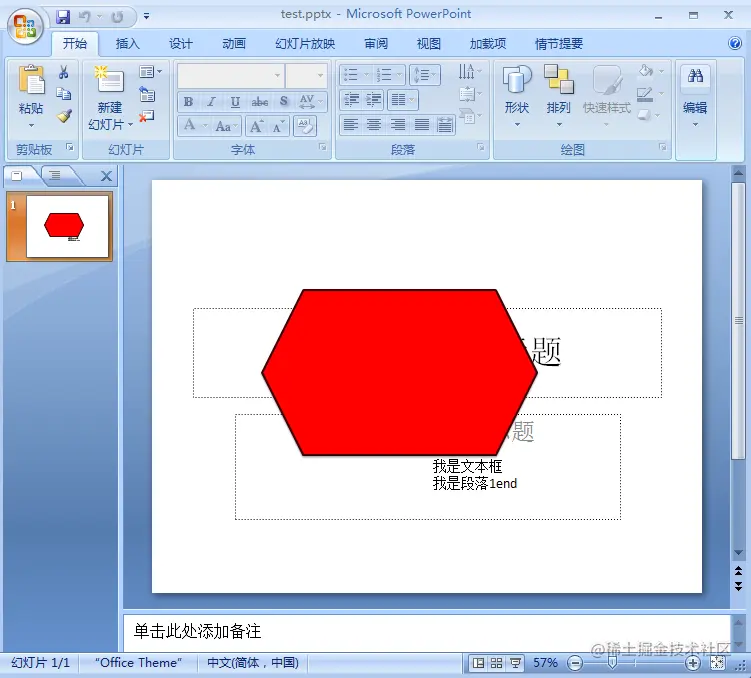Viewport: 751px width, 678px height.
Task: Open PowerPoint help question mark
Action: [735, 44]
